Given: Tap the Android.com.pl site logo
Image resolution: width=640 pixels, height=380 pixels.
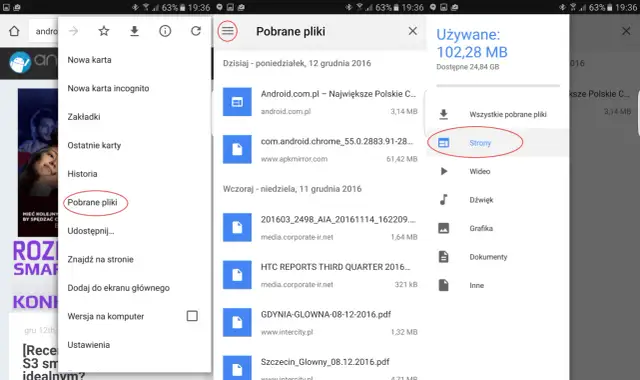Looking at the screenshot, I should pyautogui.click(x=20, y=62).
